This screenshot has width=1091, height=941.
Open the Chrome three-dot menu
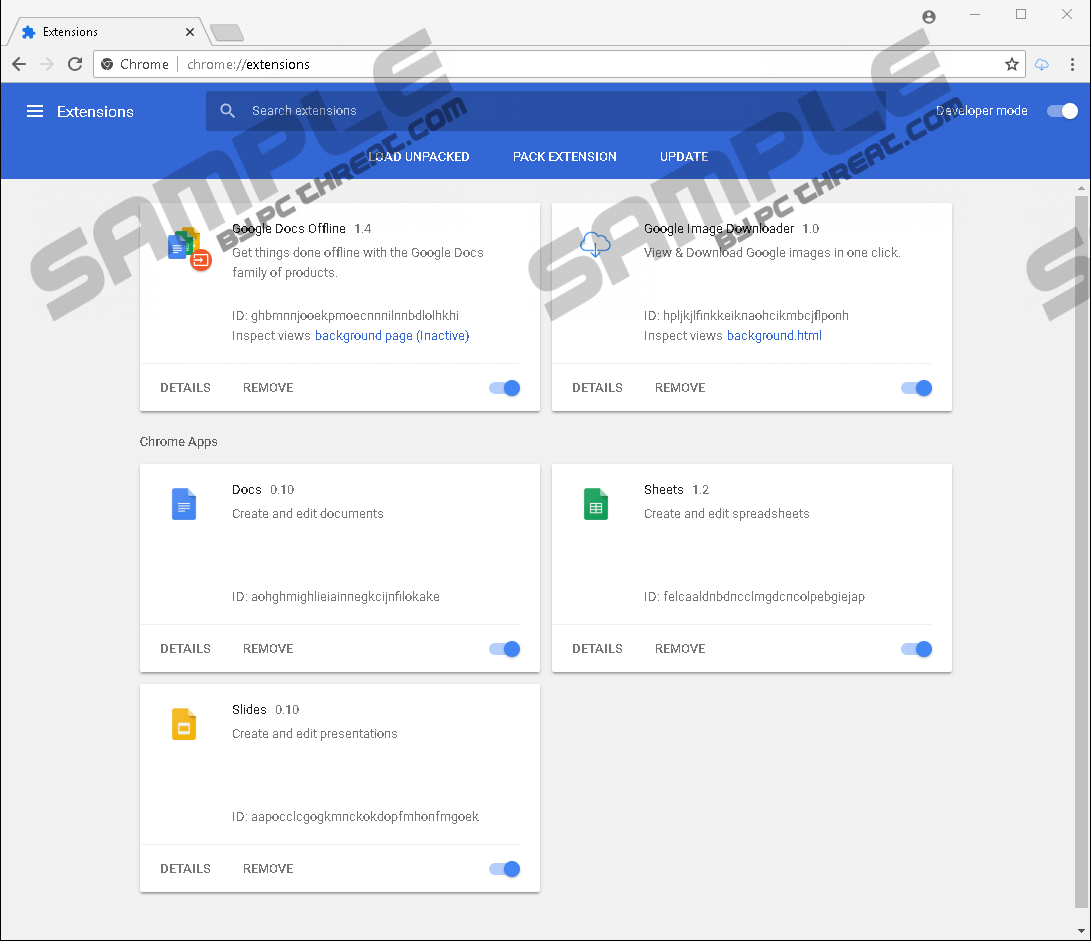point(1072,64)
